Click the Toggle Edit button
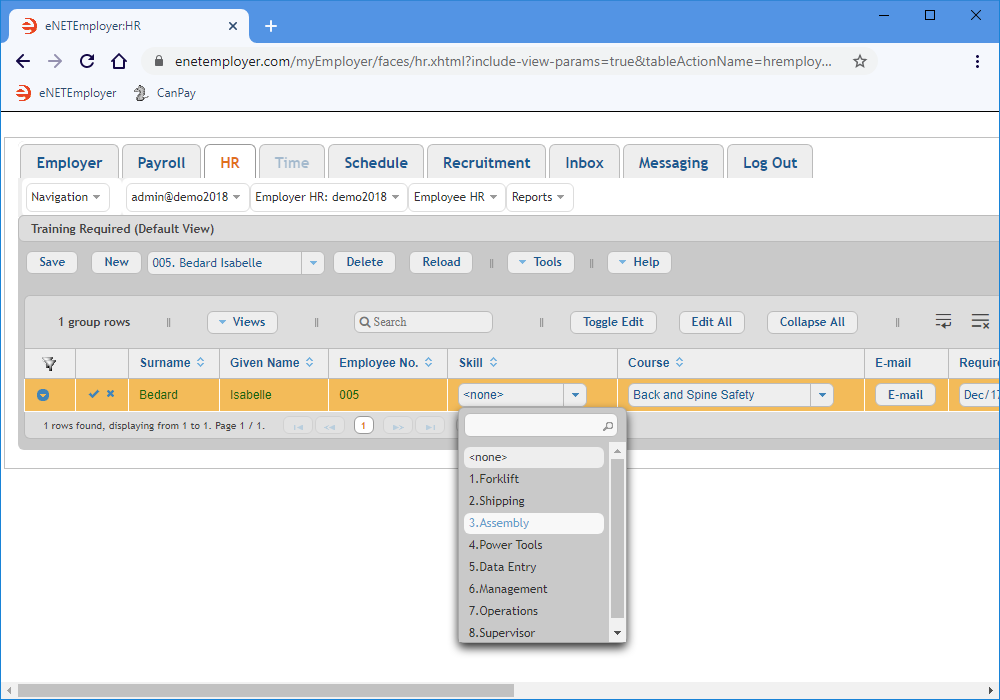 click(614, 322)
